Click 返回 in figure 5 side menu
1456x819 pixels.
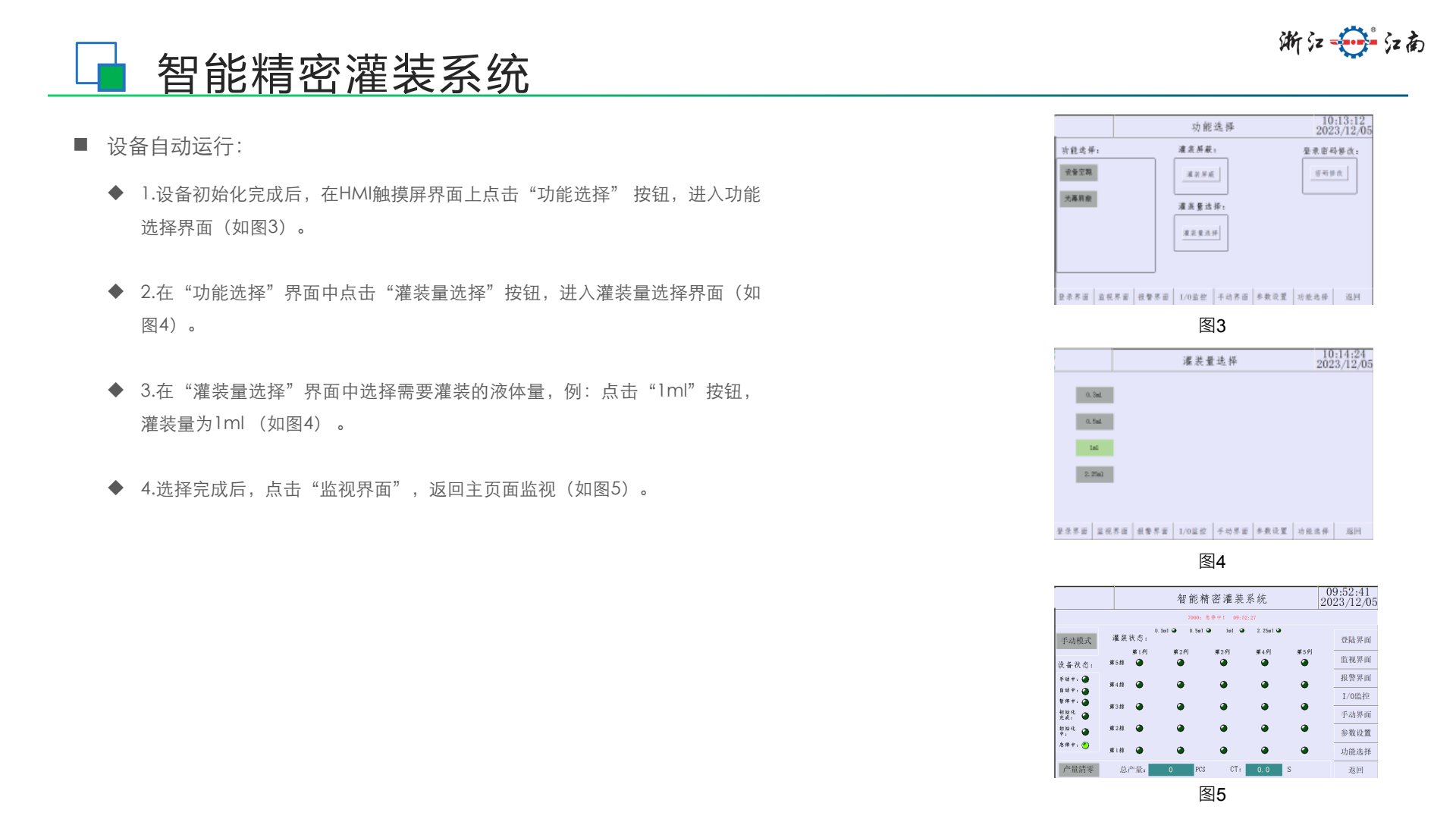pos(1355,770)
